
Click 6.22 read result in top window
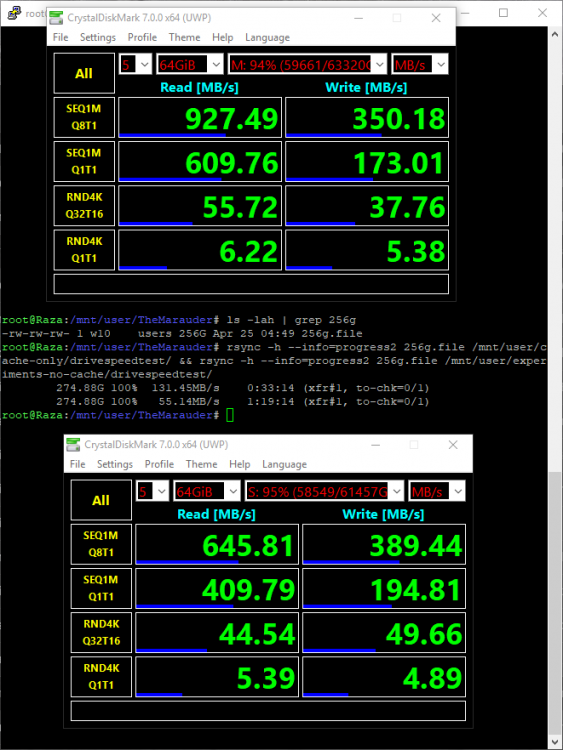click(200, 250)
